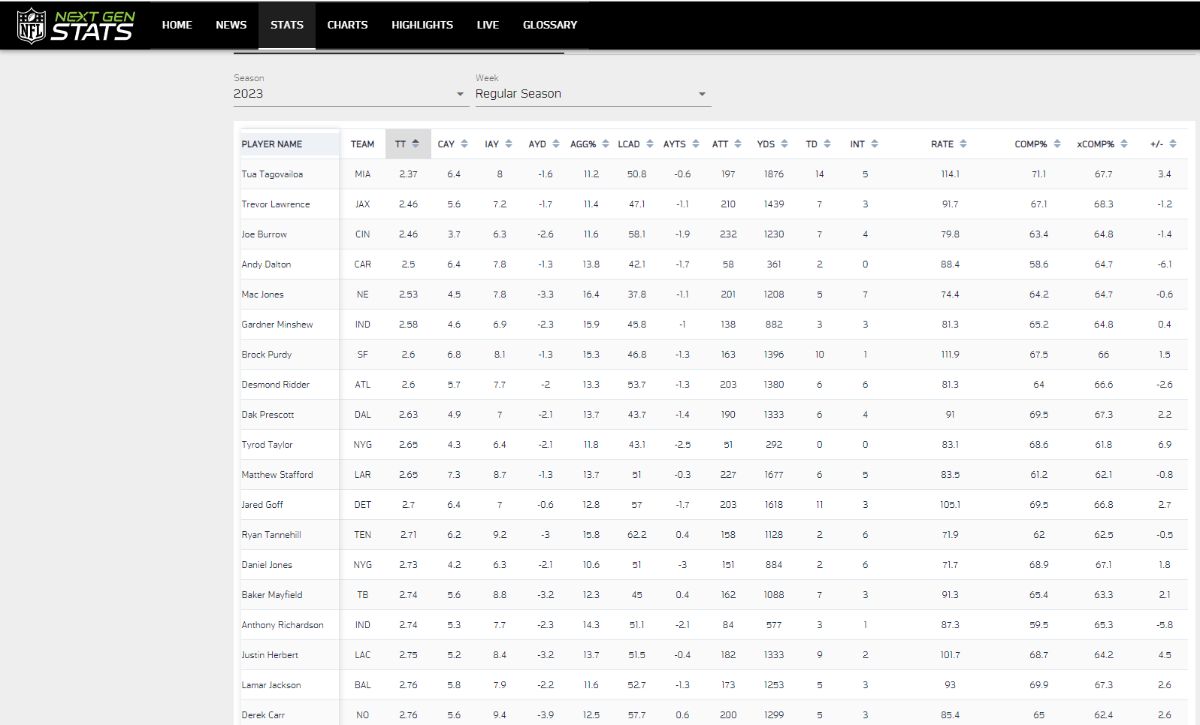Viewport: 1200px width, 725px height.
Task: Open the Charts tab in navigation
Action: (347, 25)
